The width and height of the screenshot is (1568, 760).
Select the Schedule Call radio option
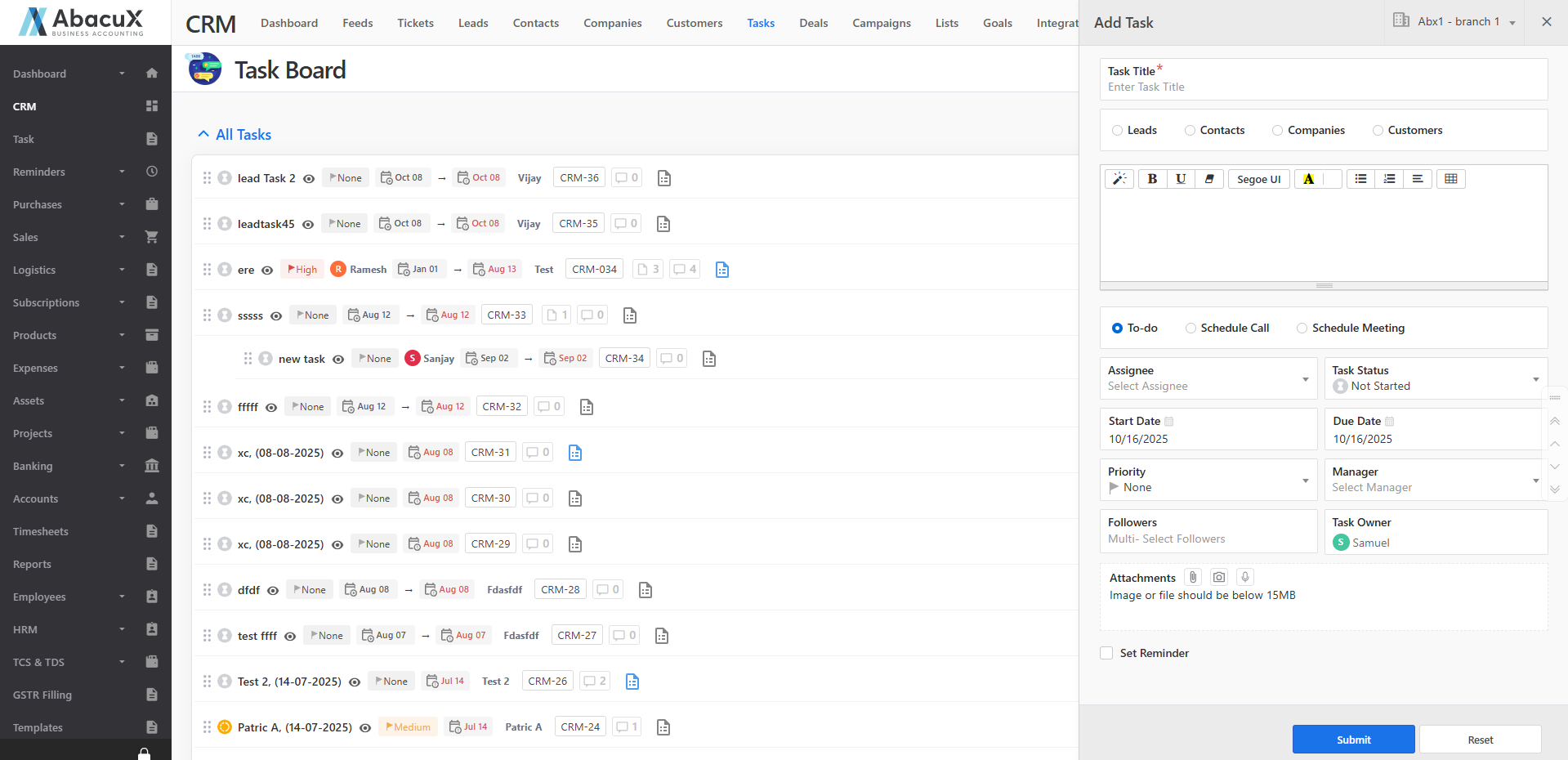click(x=1191, y=329)
